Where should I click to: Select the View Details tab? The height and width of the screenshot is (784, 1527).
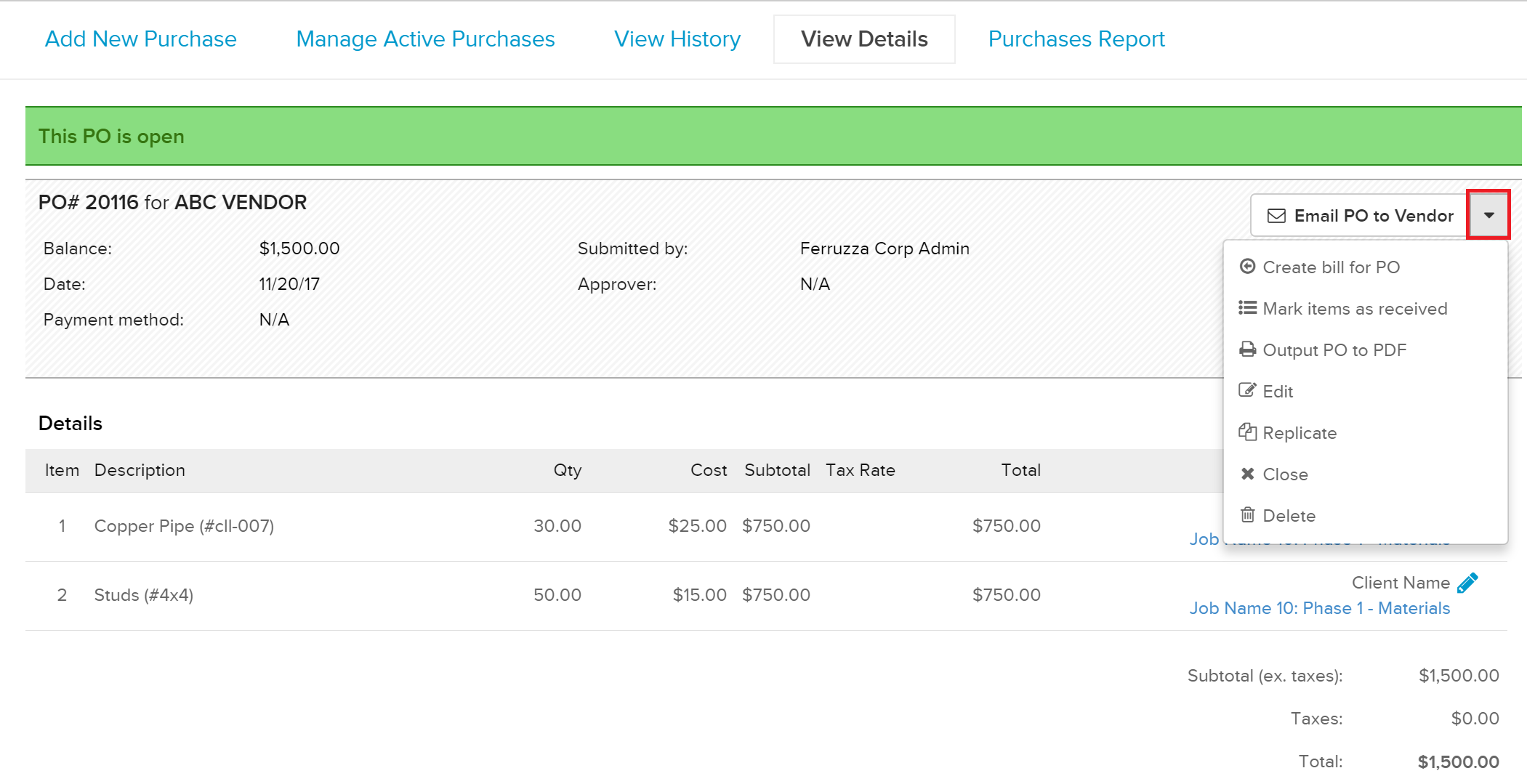(x=864, y=39)
